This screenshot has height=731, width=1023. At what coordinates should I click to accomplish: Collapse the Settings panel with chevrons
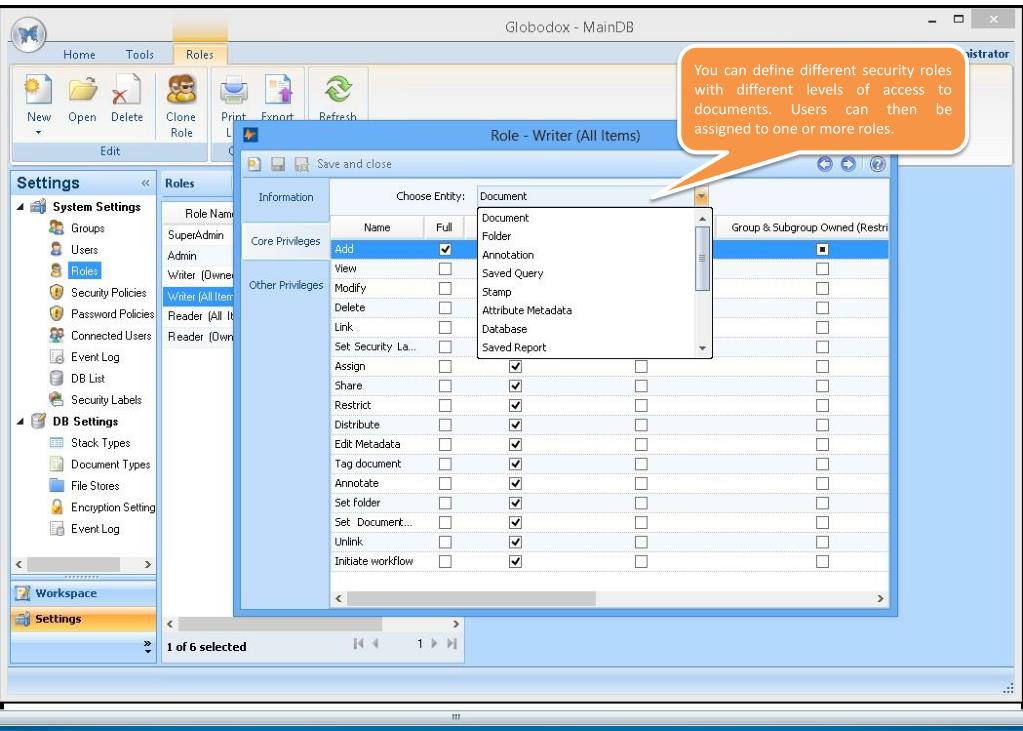[145, 183]
